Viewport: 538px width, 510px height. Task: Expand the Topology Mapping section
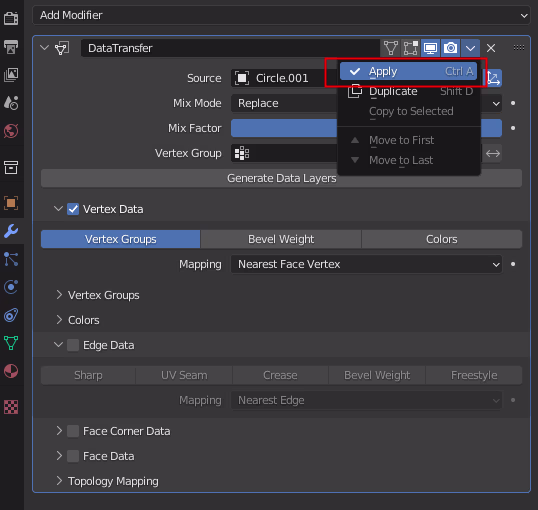tap(59, 481)
